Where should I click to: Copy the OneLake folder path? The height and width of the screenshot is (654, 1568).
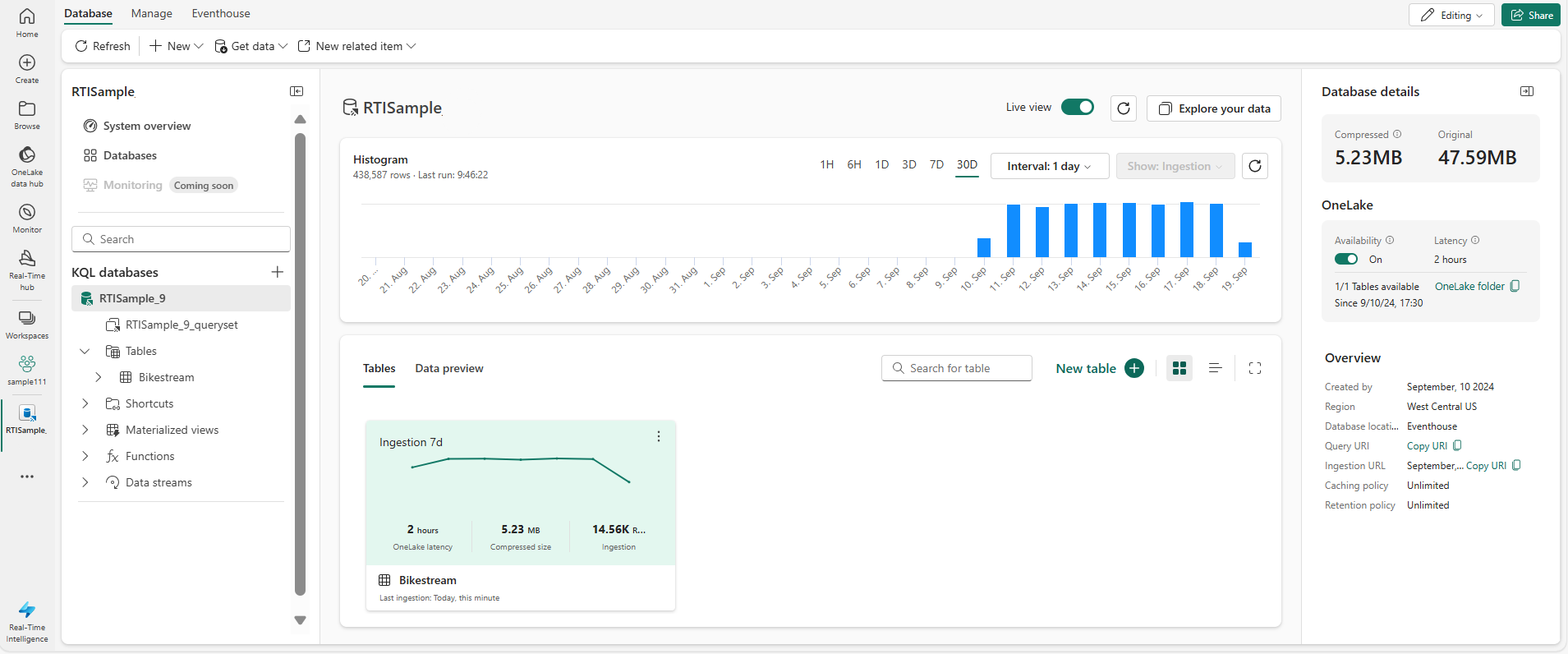(x=1515, y=286)
